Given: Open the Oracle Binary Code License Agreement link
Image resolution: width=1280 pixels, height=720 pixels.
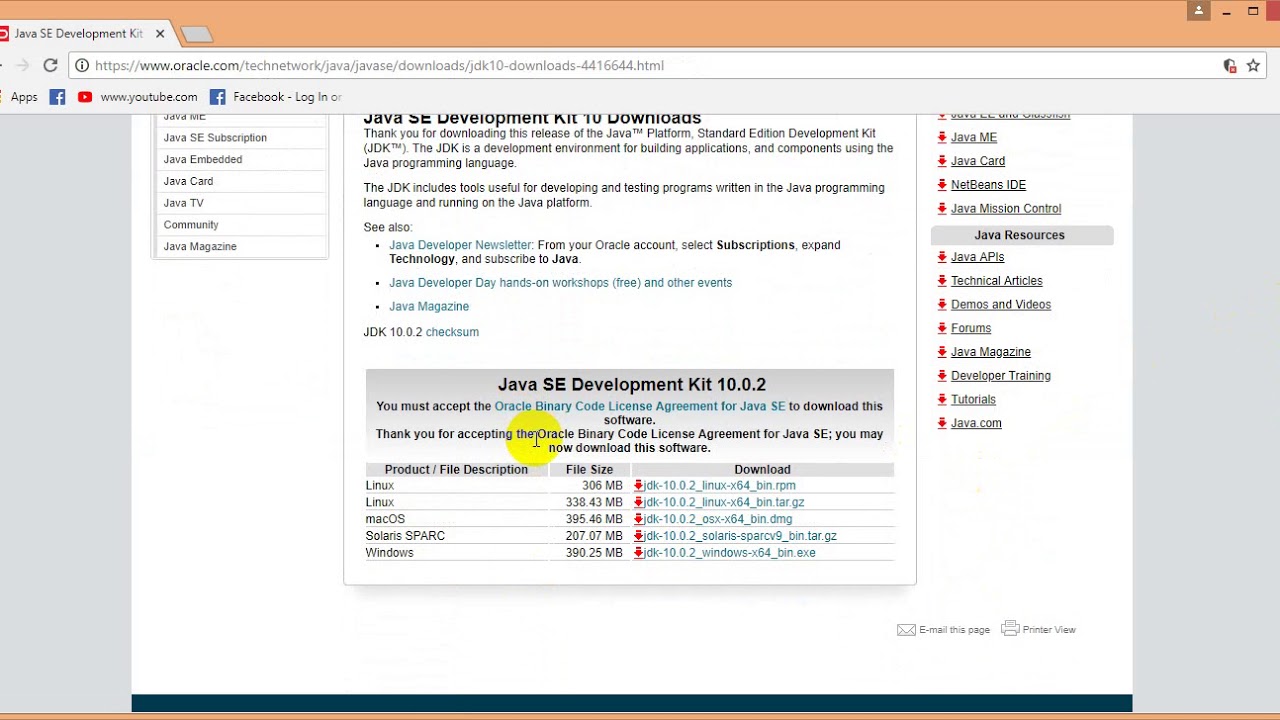Looking at the screenshot, I should [x=640, y=406].
